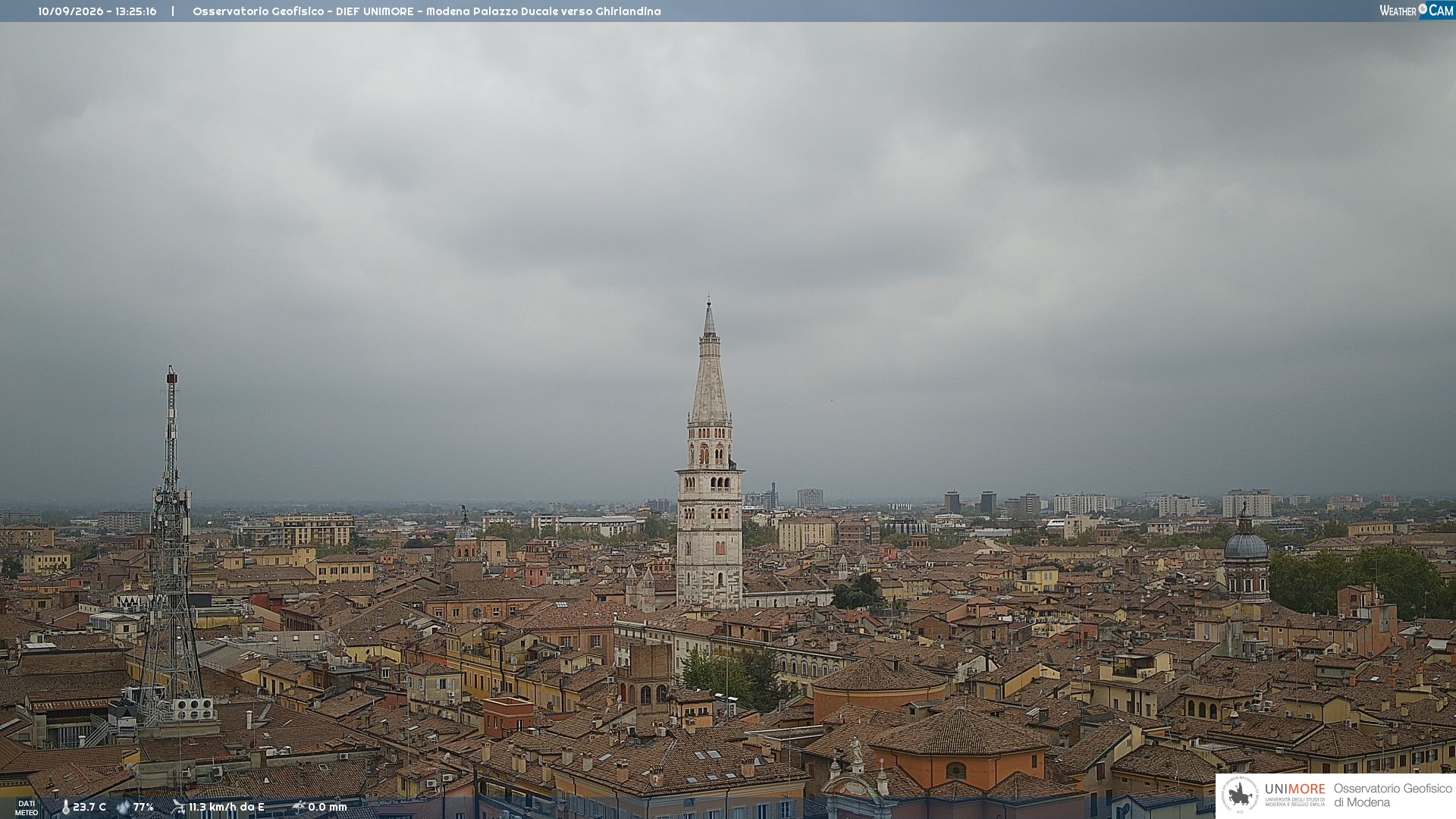
Task: Click the humidity water drops icon
Action: pyautogui.click(x=123, y=807)
